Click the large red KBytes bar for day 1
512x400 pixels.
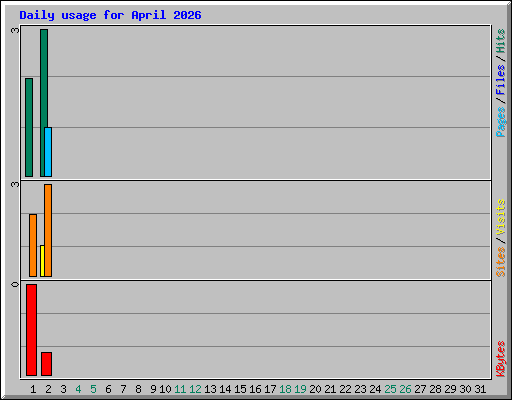click(31, 330)
